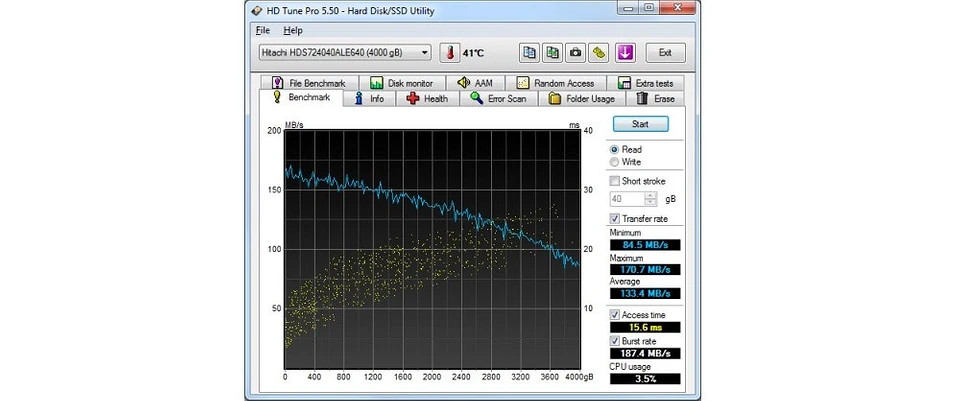Select the Write radio button

(615, 162)
